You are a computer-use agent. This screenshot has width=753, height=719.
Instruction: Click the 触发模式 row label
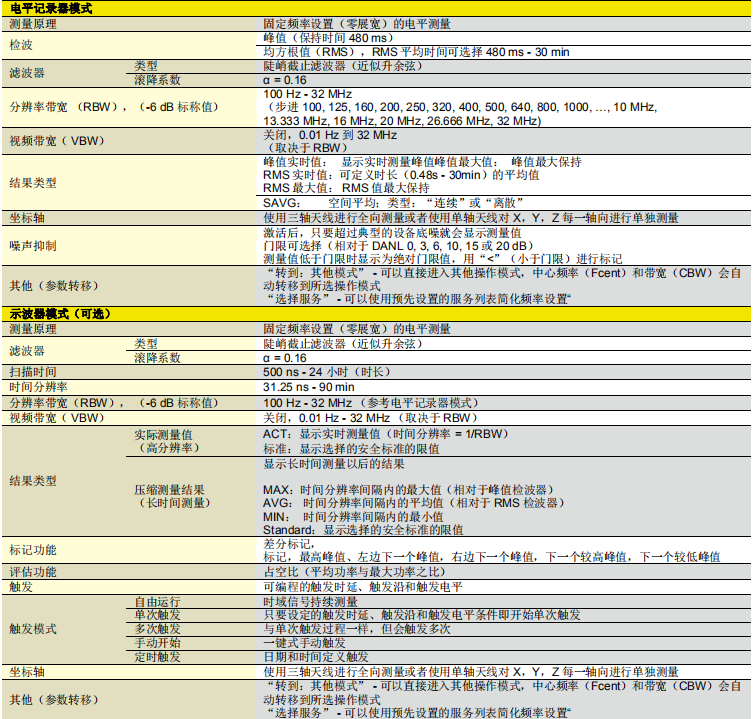33,630
